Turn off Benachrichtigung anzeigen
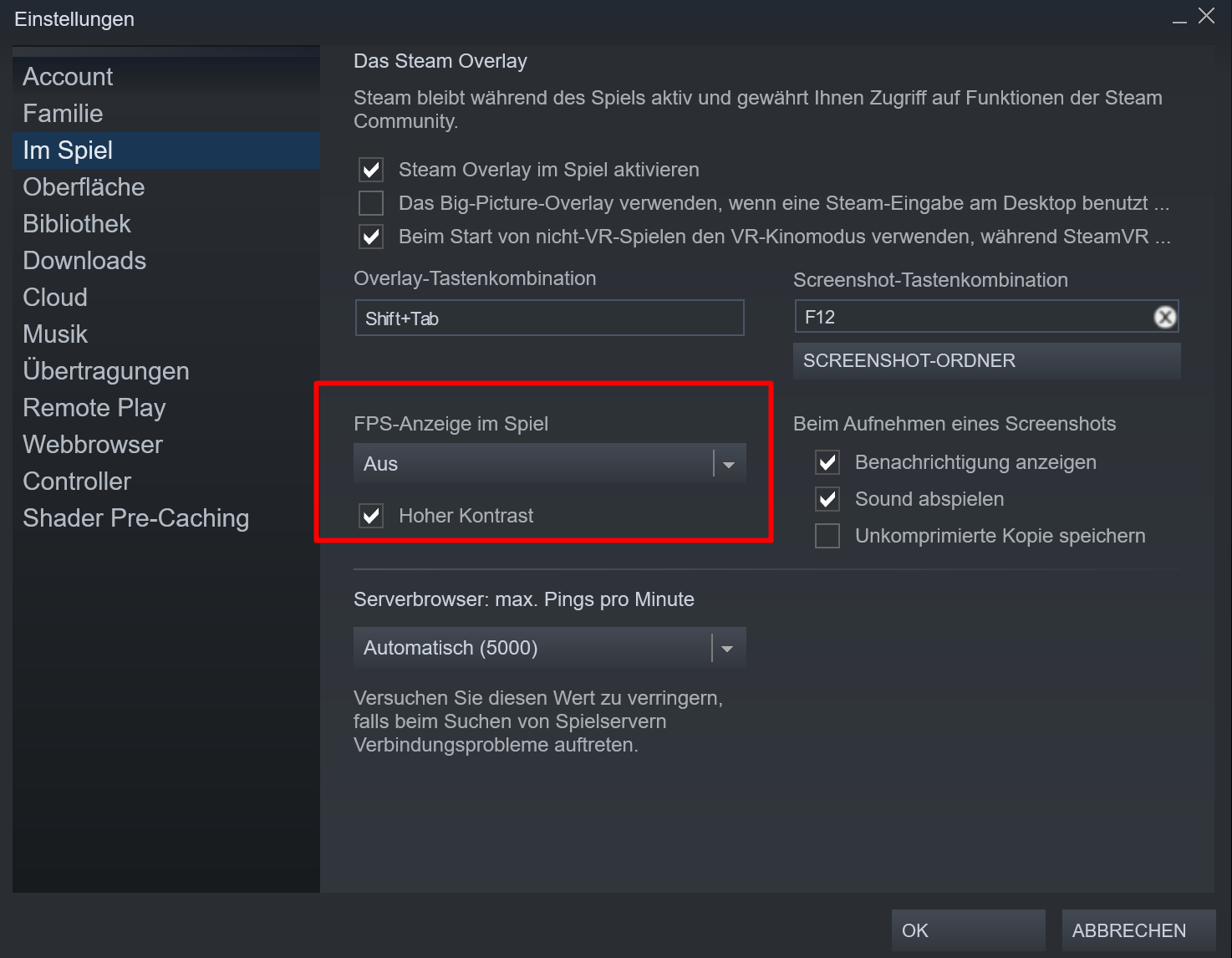1232x958 pixels. click(827, 463)
